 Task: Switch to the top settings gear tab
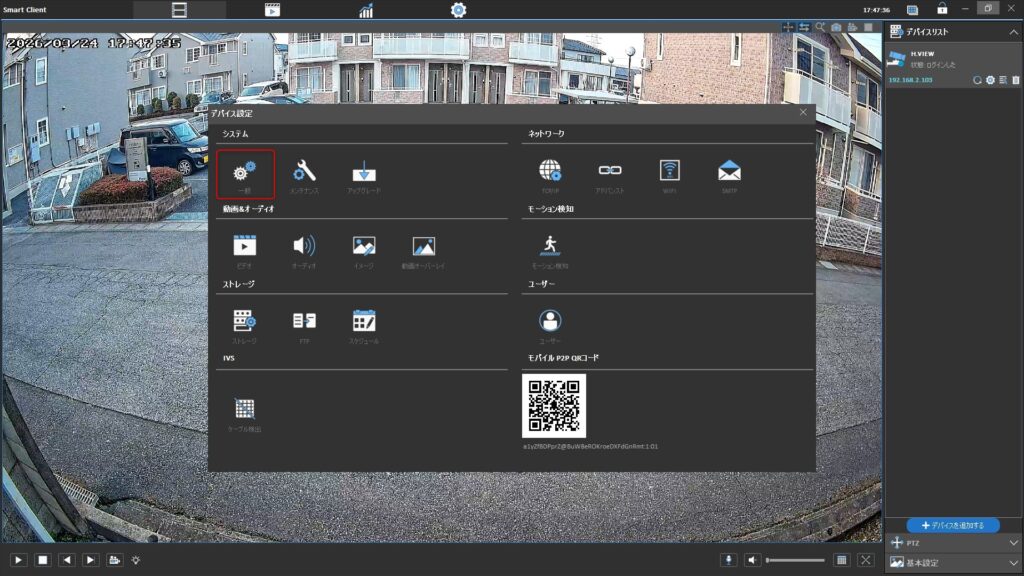458,10
